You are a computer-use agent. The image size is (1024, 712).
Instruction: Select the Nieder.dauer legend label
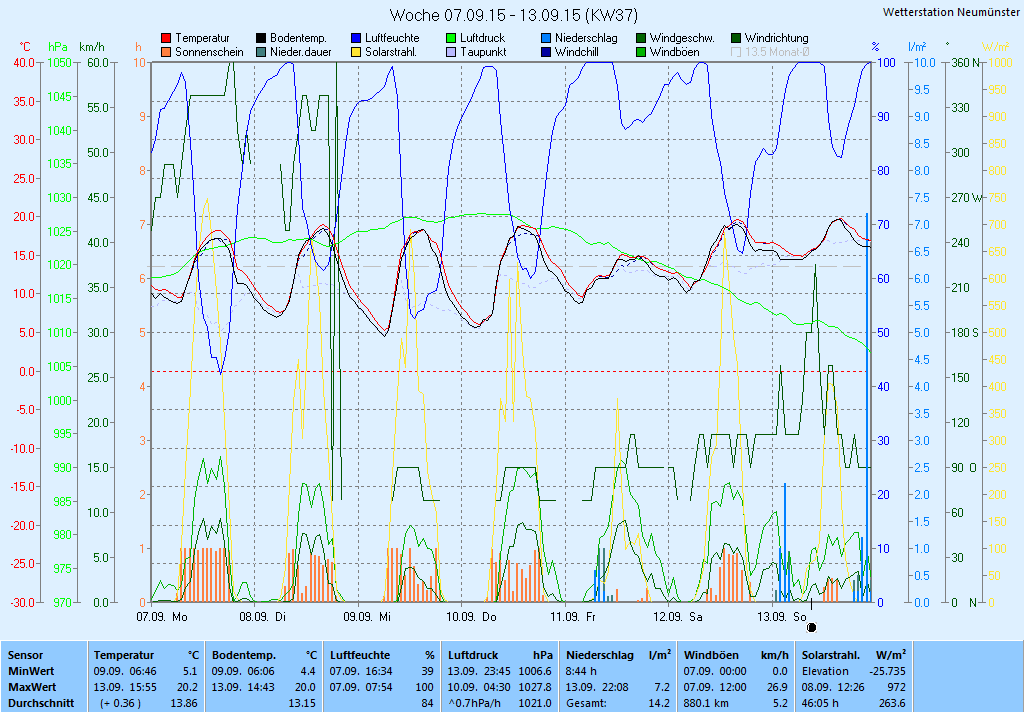(301, 52)
